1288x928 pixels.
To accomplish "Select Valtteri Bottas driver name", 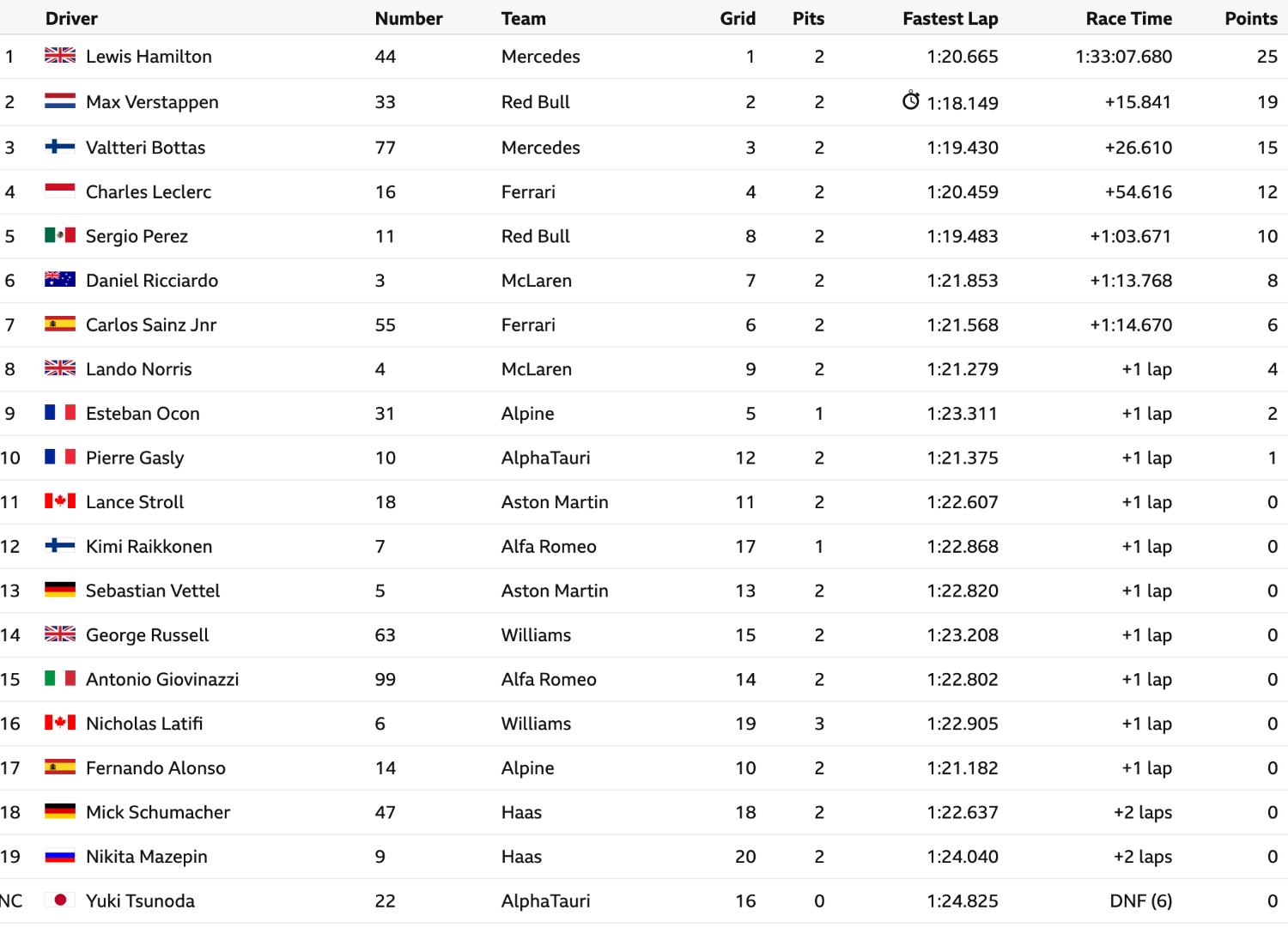I will [146, 148].
